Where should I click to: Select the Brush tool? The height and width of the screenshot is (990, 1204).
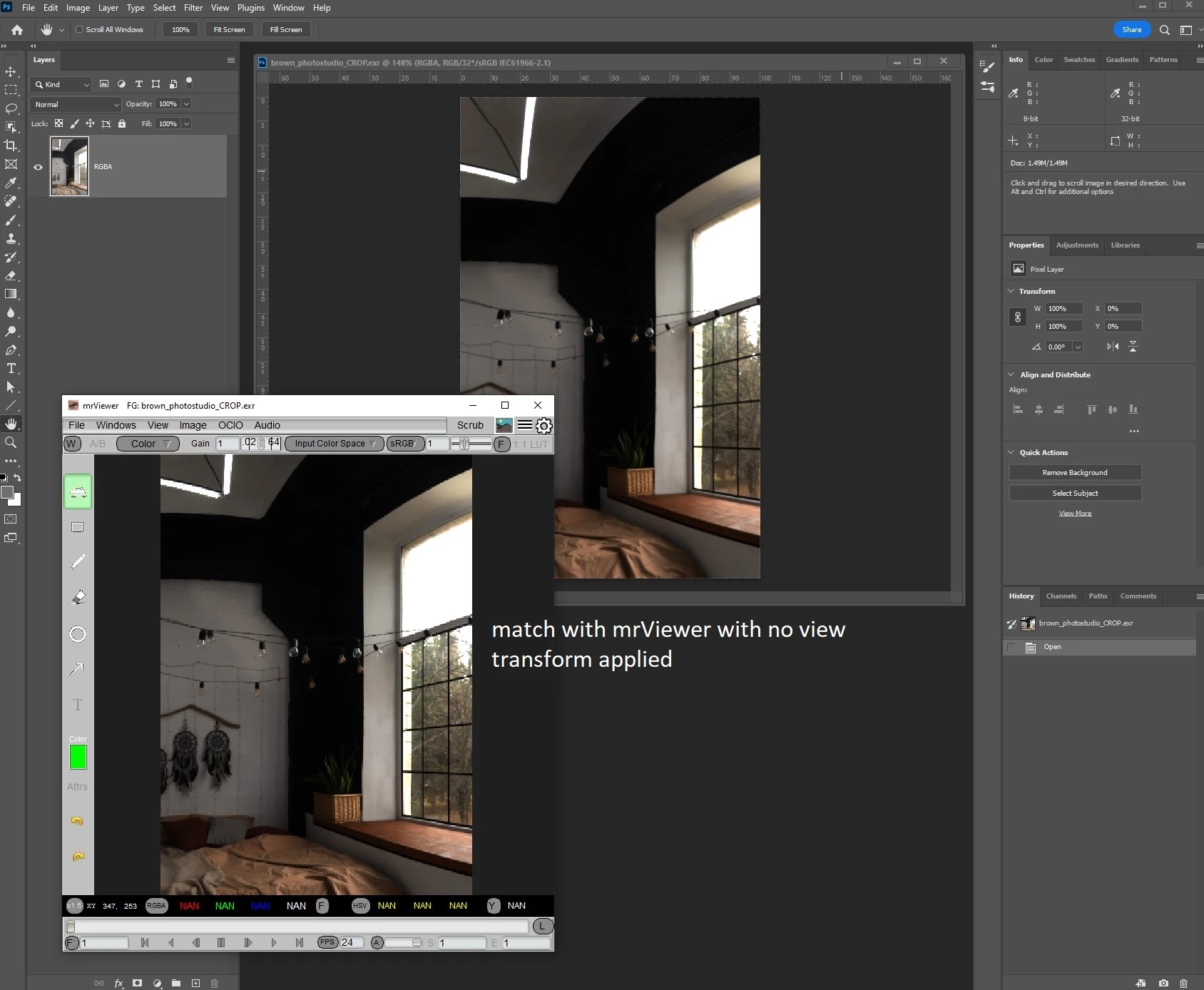tap(11, 220)
